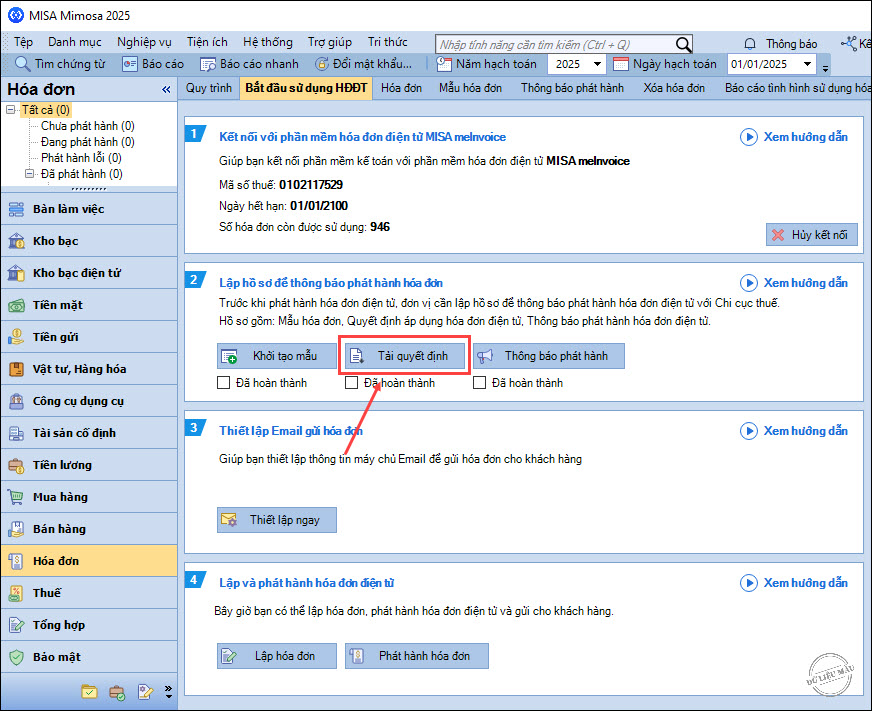Click the Tiền mặt cash icon

coord(16,305)
